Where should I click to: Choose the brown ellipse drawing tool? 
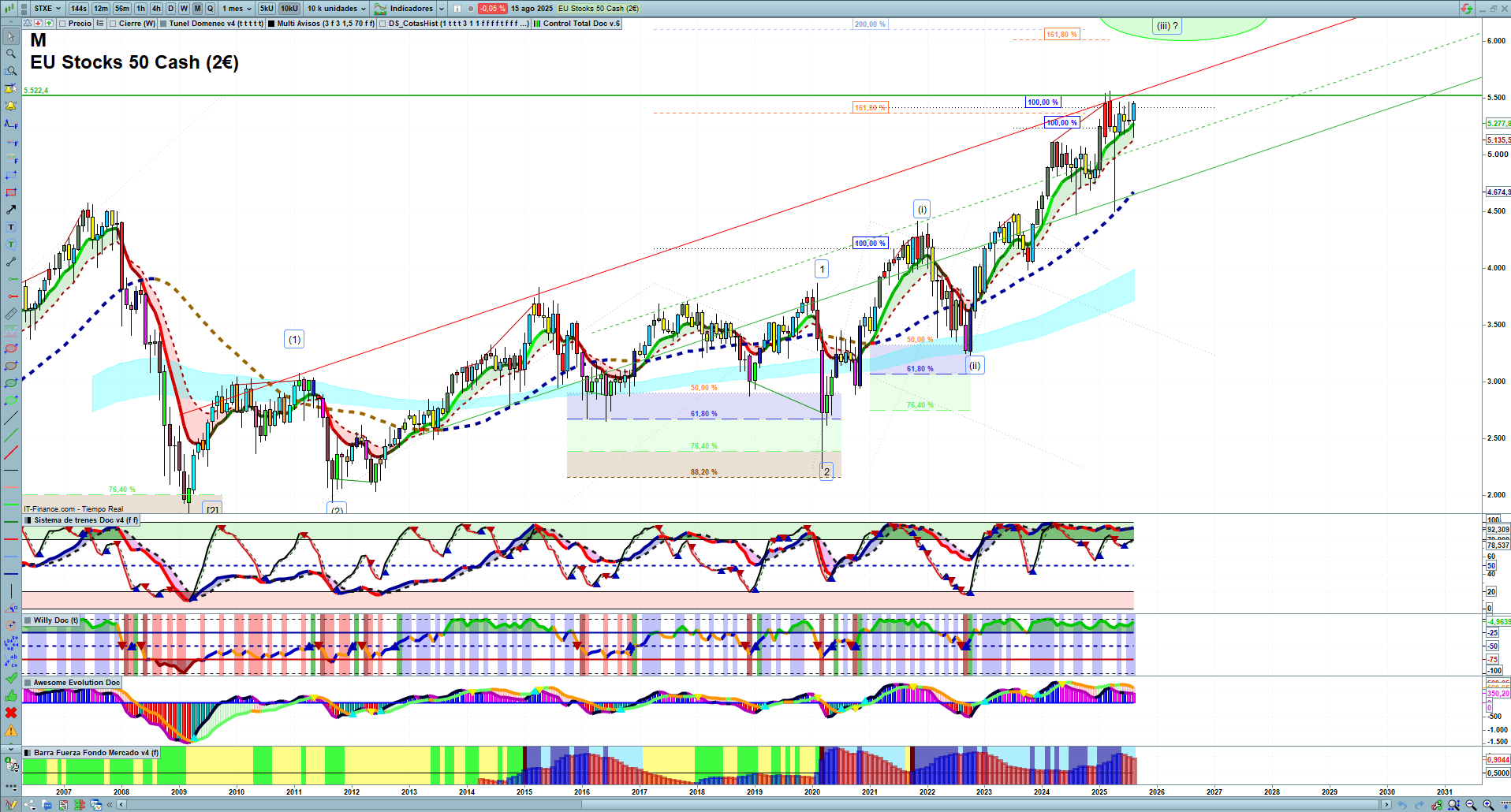click(x=11, y=366)
